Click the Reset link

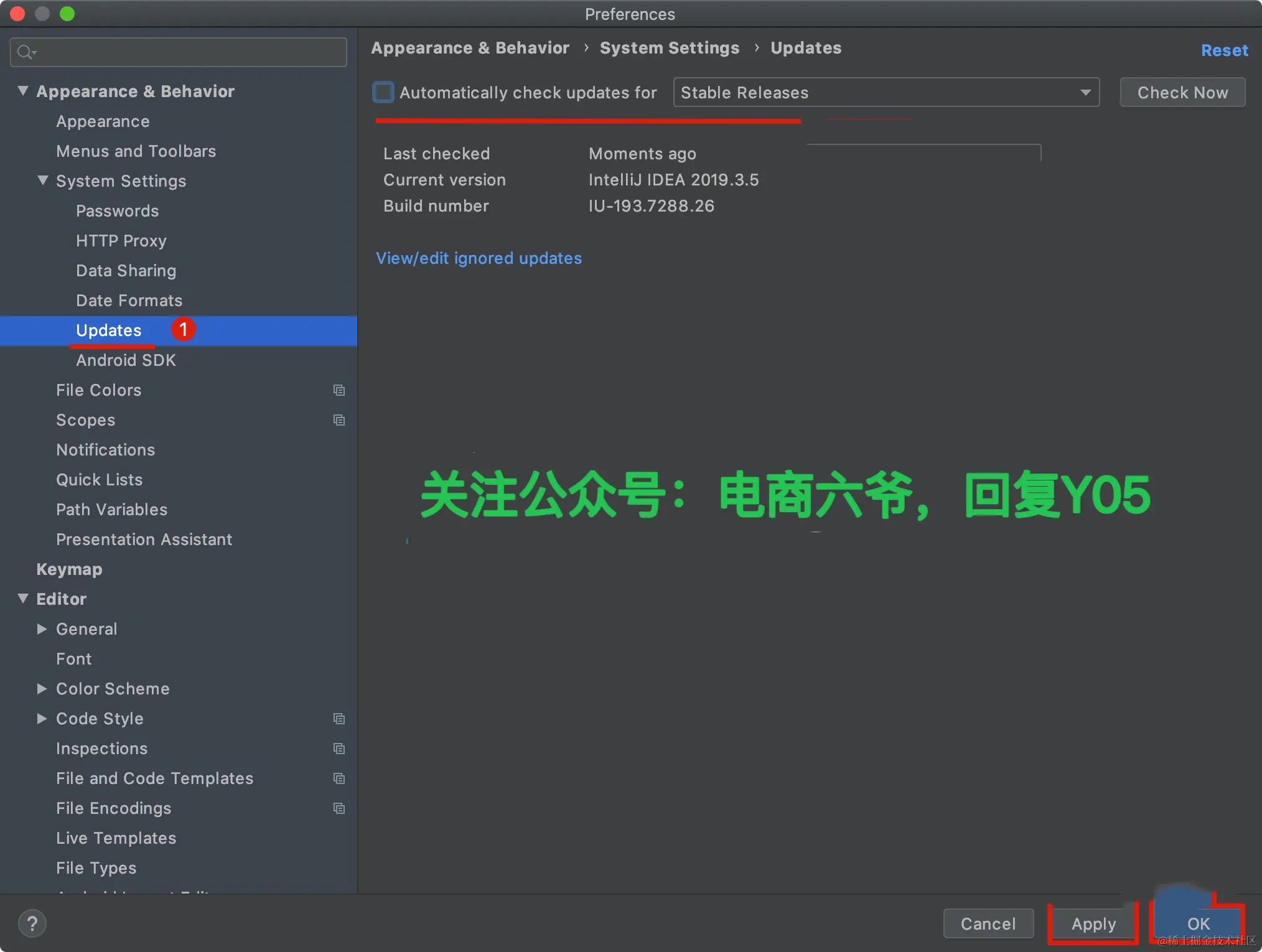[1224, 50]
